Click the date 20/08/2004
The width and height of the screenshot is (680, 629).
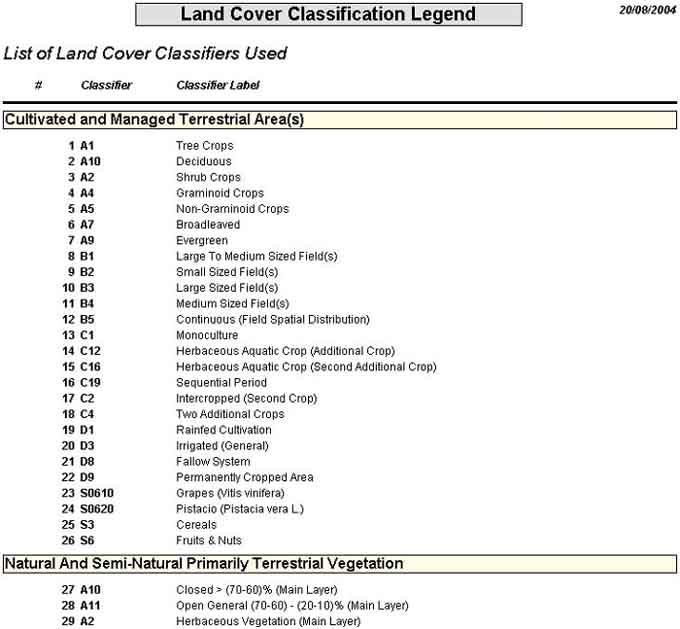tap(647, 9)
